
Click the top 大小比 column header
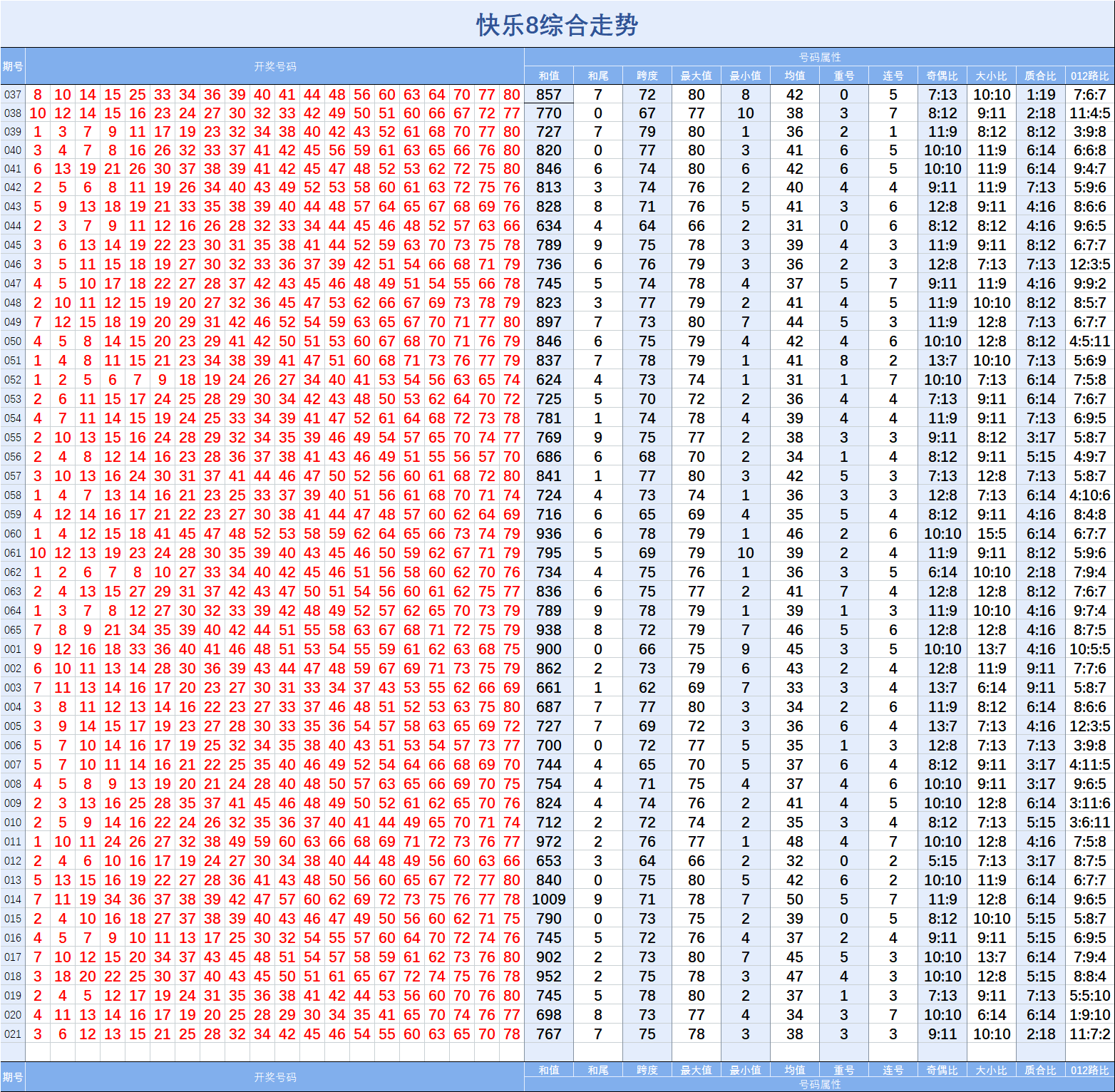[992, 76]
